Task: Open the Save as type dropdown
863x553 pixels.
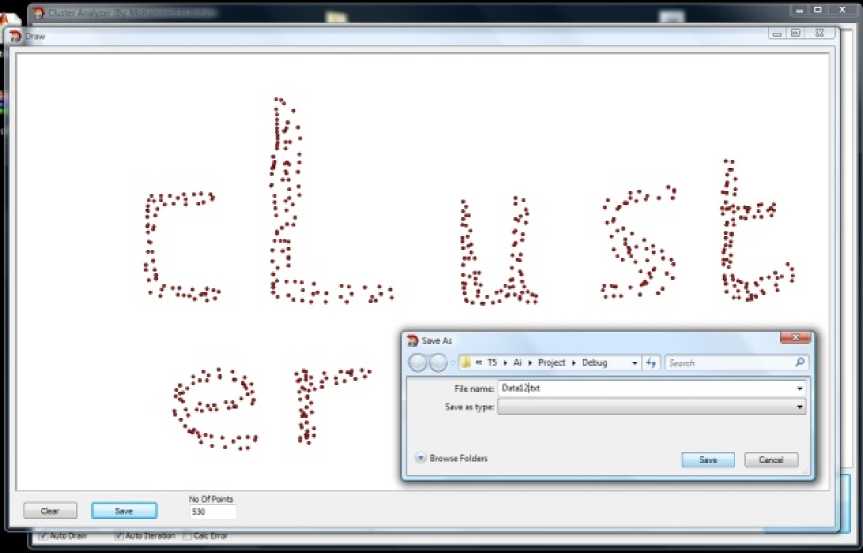Action: (652, 407)
